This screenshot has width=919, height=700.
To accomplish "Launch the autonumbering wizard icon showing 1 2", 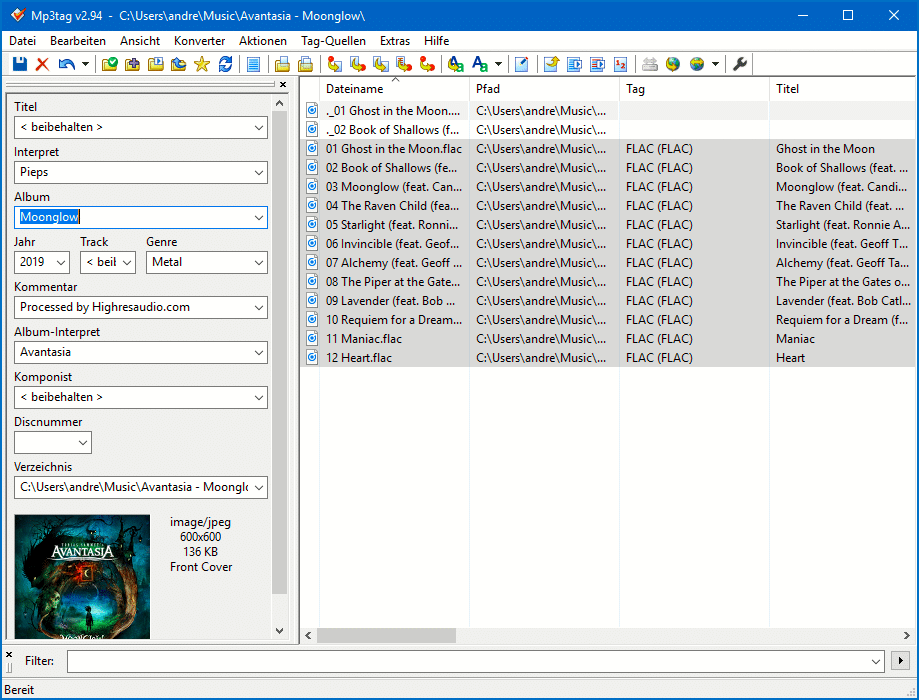I will coord(621,64).
